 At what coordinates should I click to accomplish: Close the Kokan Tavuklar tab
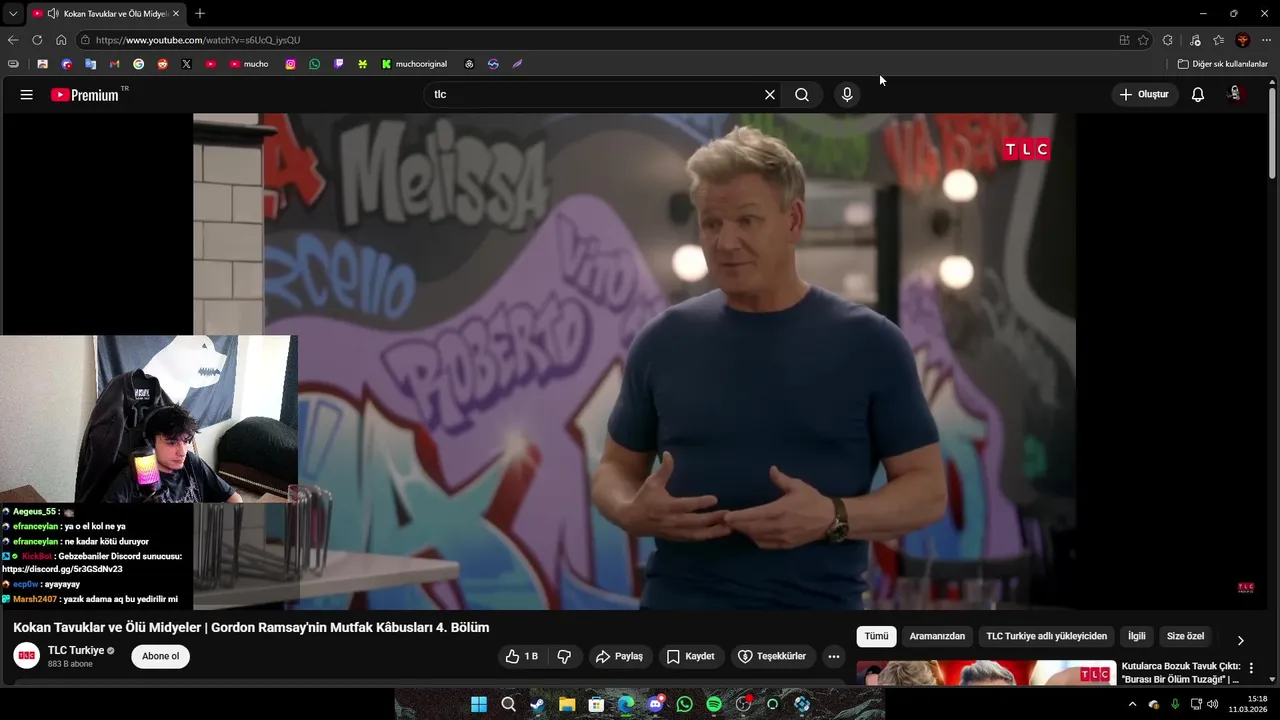click(177, 14)
